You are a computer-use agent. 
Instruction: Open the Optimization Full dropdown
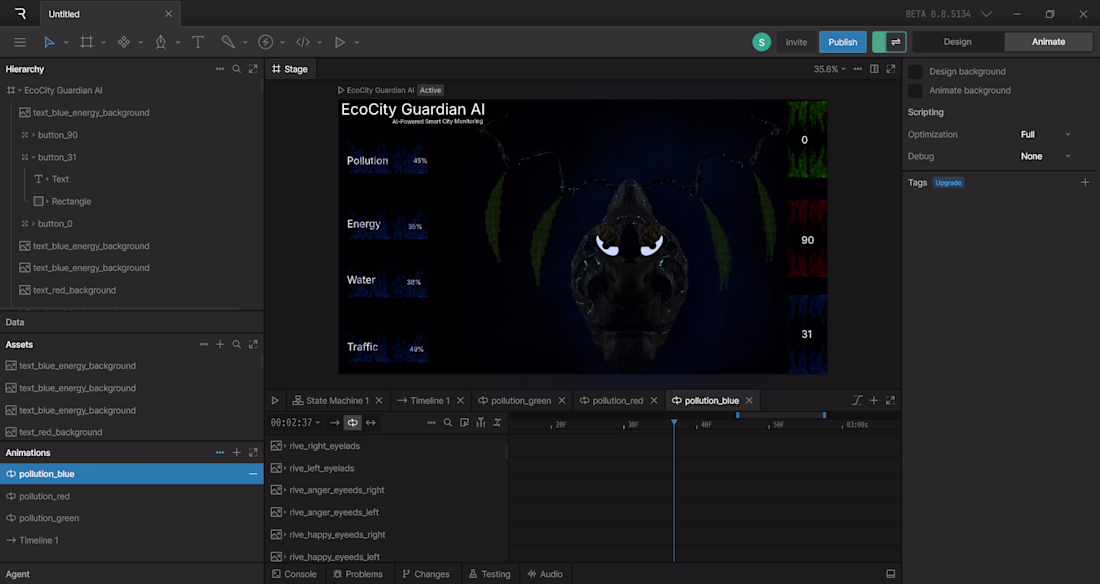tap(1045, 134)
